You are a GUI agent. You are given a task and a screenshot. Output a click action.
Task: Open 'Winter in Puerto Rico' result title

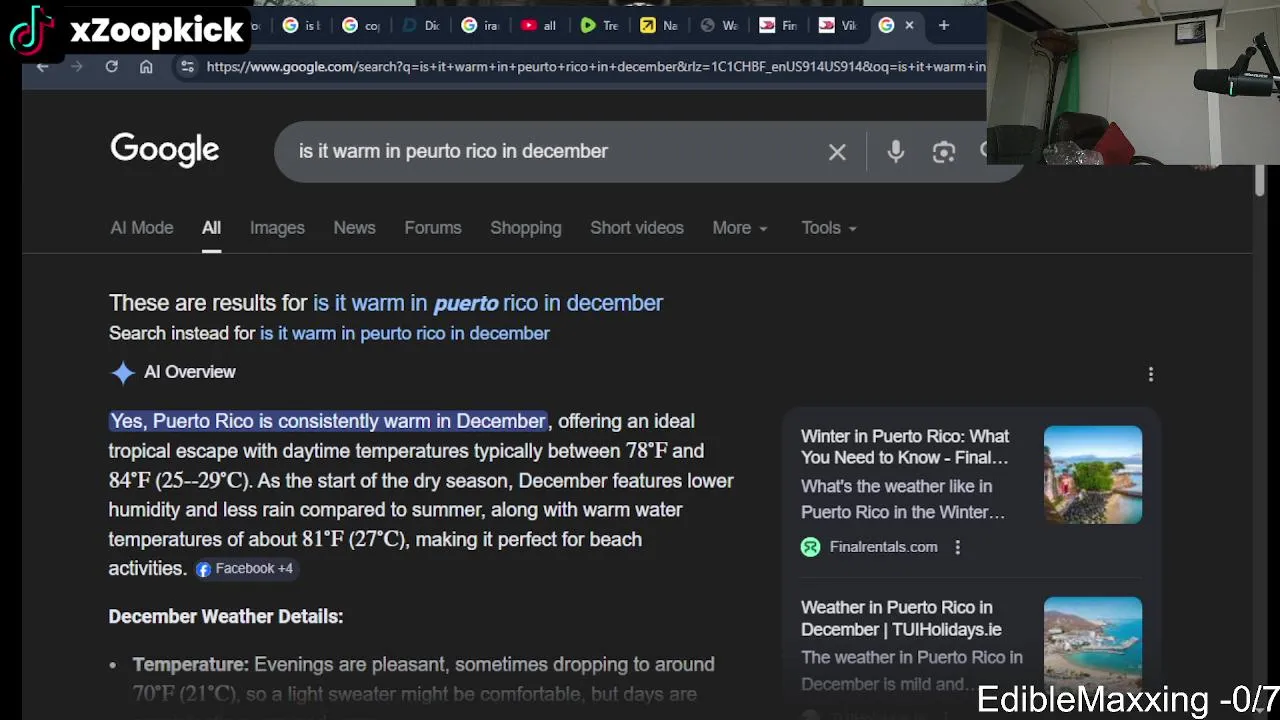tap(905, 447)
